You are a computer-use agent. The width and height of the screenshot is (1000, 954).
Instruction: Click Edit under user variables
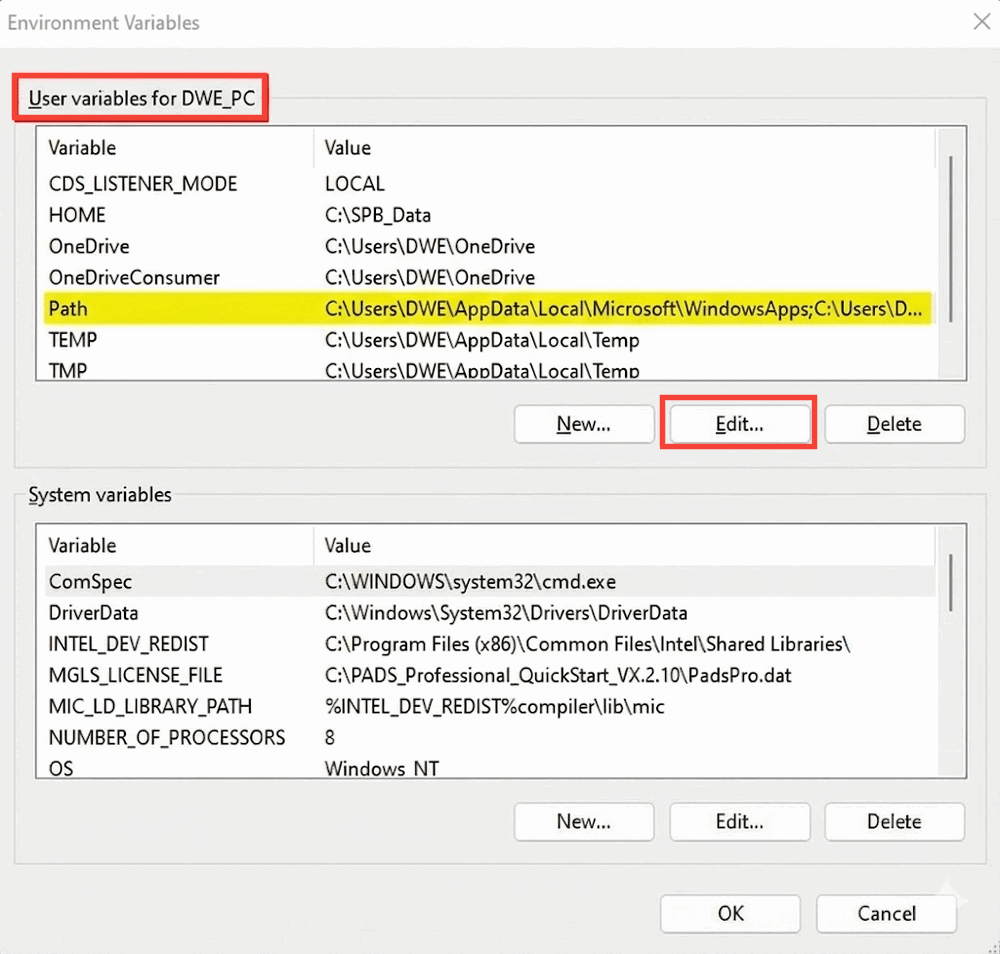pyautogui.click(x=738, y=424)
